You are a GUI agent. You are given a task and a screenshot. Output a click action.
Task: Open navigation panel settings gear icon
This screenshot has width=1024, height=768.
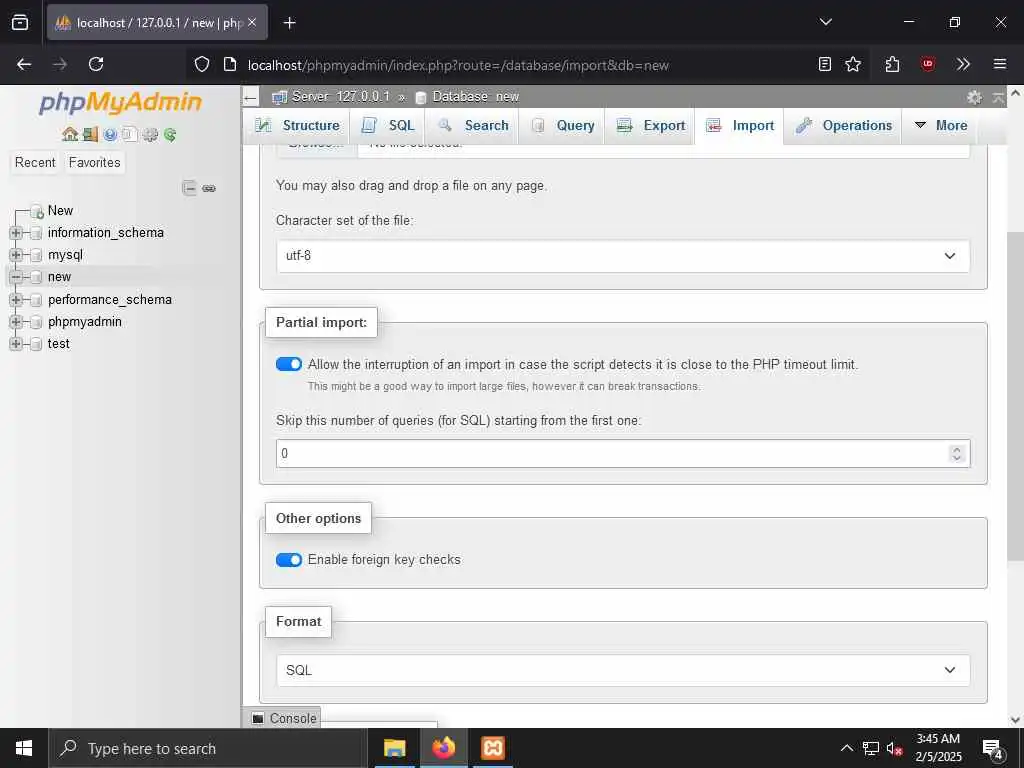(150, 135)
